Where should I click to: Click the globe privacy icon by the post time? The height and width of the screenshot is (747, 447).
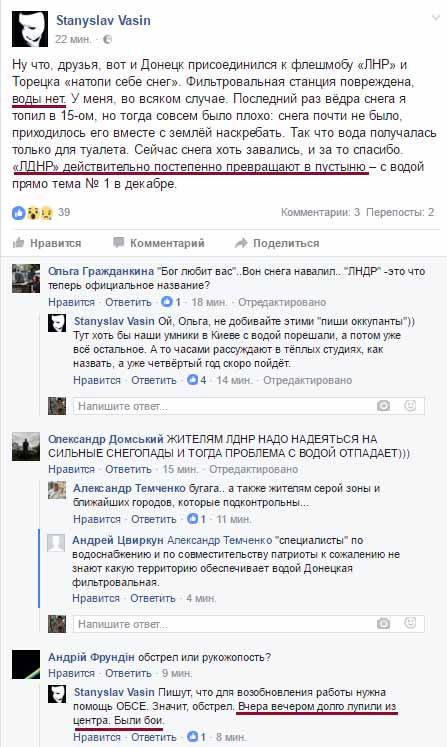tap(108, 40)
